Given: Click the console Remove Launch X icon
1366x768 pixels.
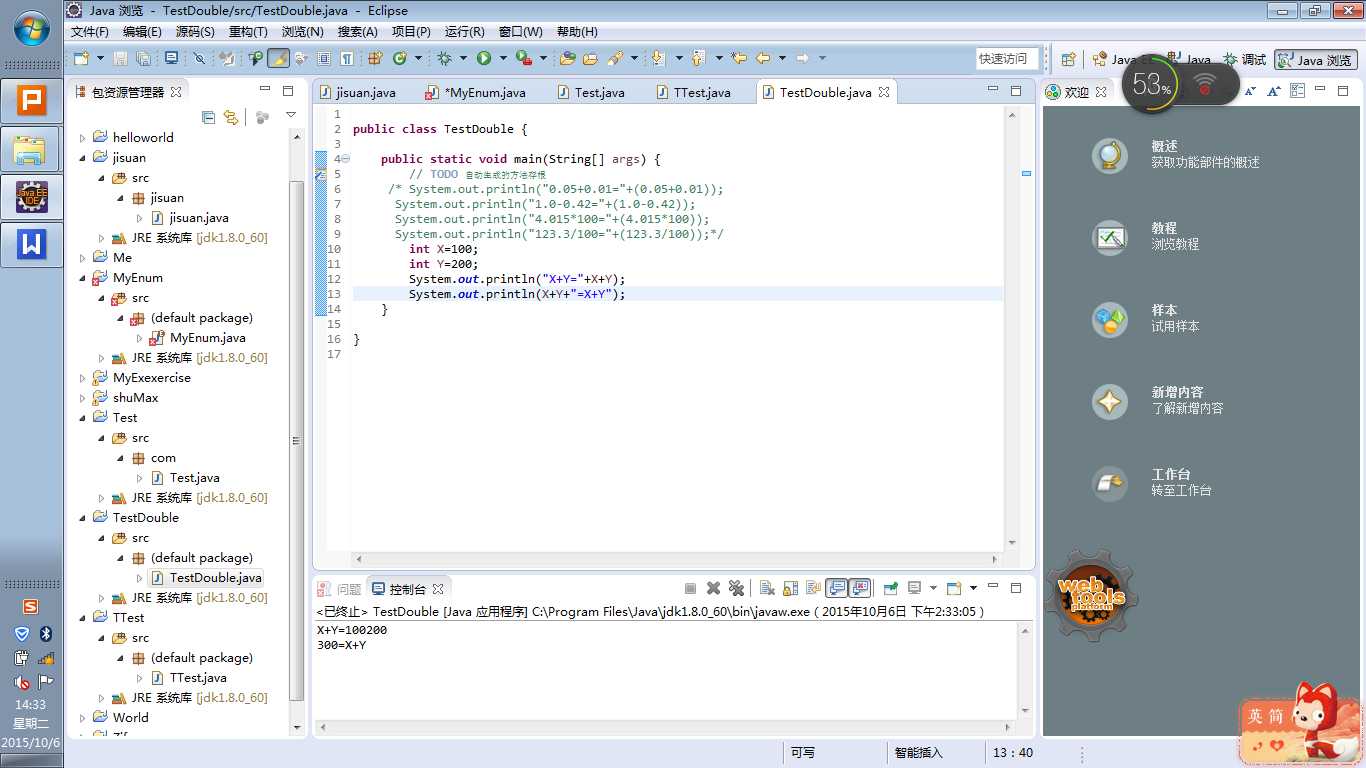Looking at the screenshot, I should point(713,588).
